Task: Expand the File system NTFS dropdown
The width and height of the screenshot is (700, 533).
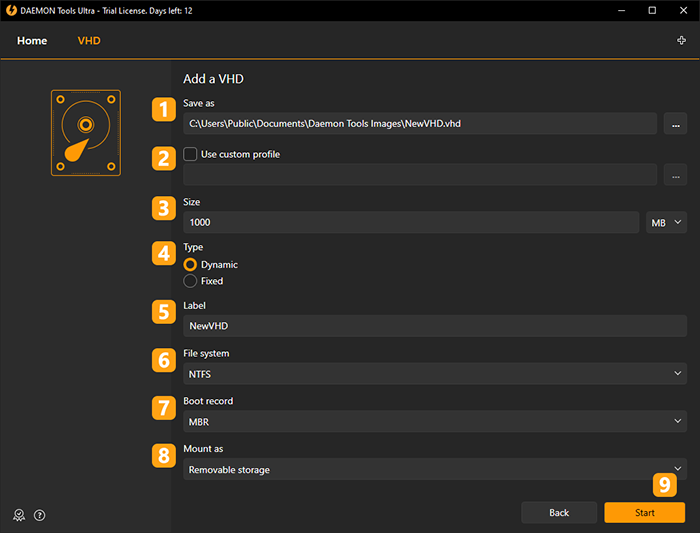Action: tap(435, 374)
